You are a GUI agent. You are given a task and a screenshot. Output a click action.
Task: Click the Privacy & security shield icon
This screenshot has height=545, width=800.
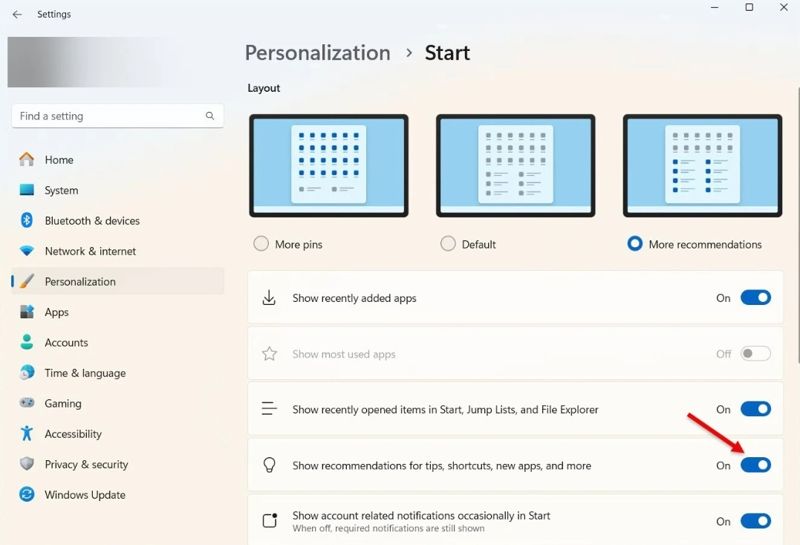pyautogui.click(x=27, y=464)
